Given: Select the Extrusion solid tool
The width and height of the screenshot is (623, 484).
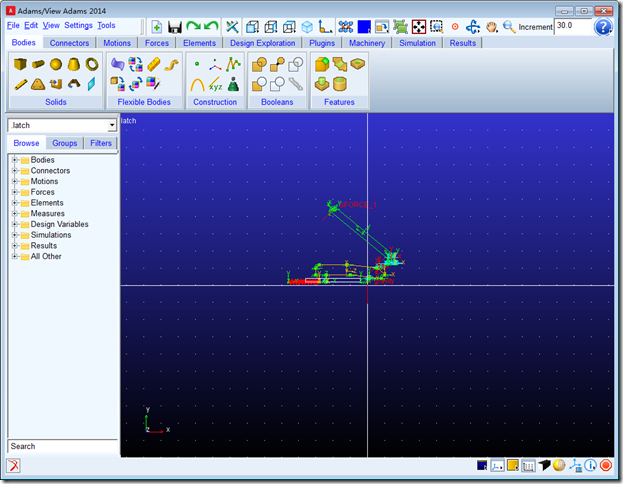Looking at the screenshot, I should pos(56,84).
